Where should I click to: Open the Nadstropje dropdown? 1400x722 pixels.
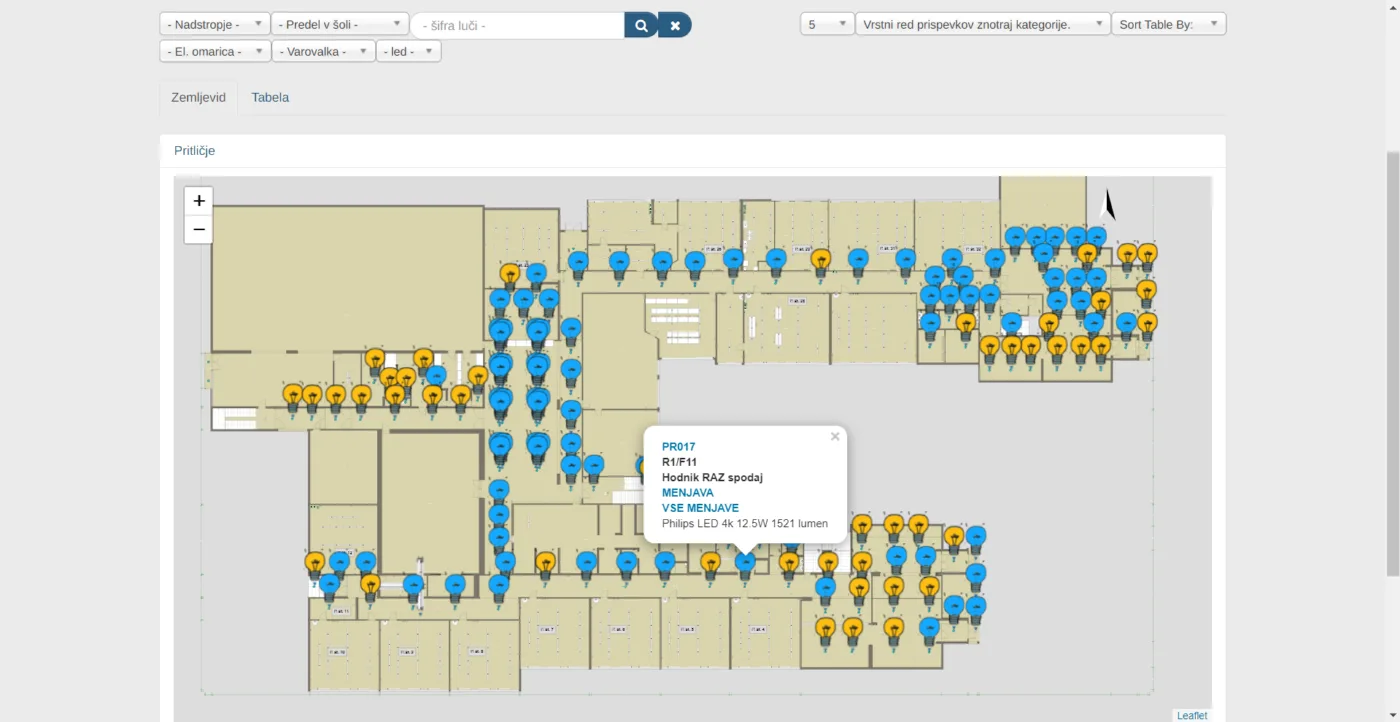click(215, 24)
